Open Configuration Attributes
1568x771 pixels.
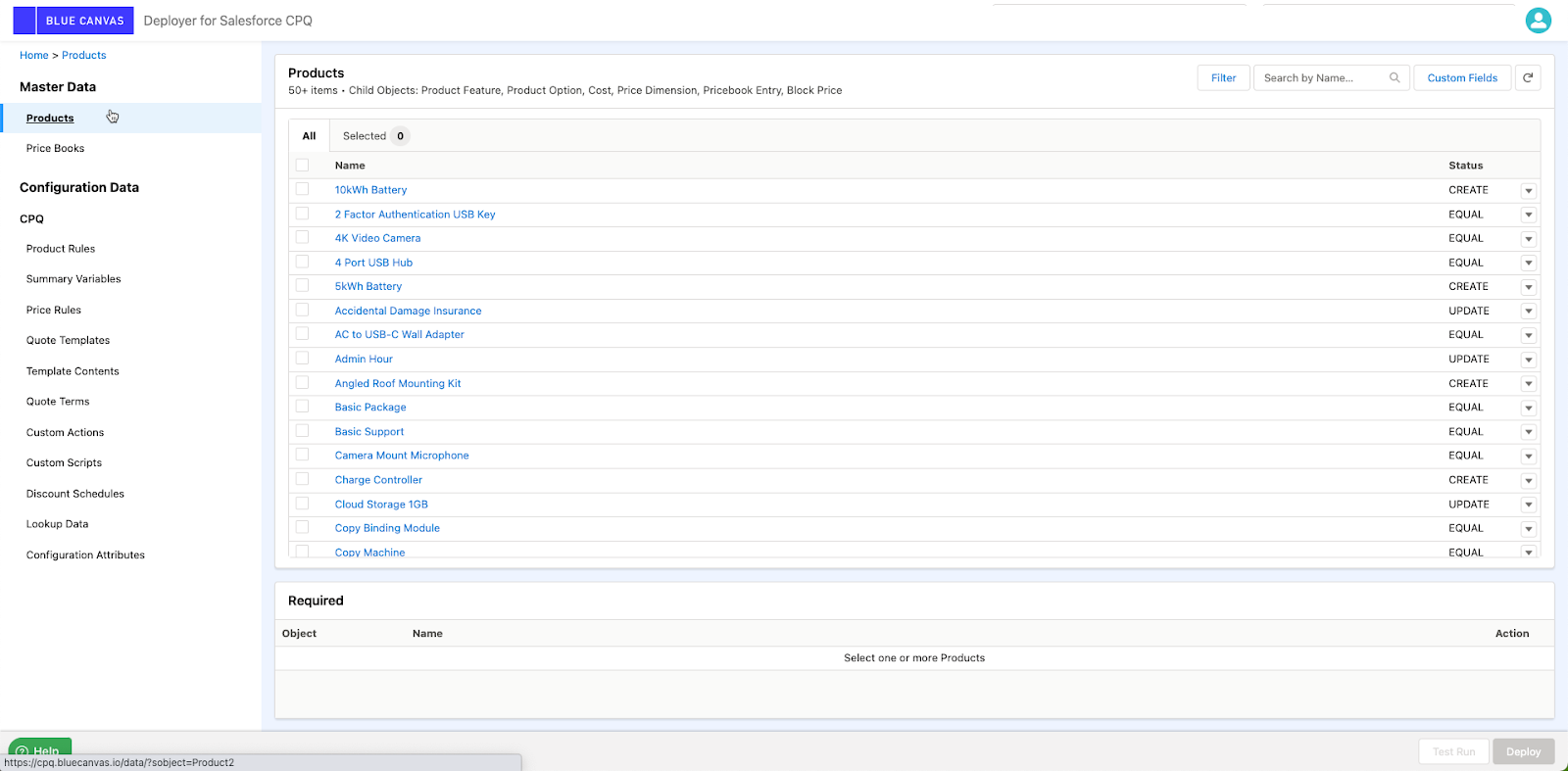(85, 554)
